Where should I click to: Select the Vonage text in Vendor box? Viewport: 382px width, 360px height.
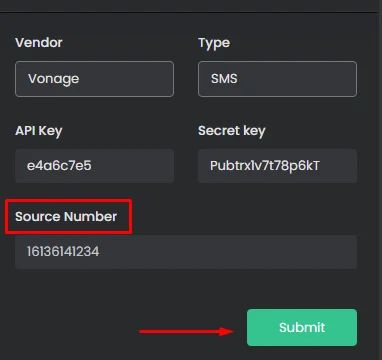[53, 79]
